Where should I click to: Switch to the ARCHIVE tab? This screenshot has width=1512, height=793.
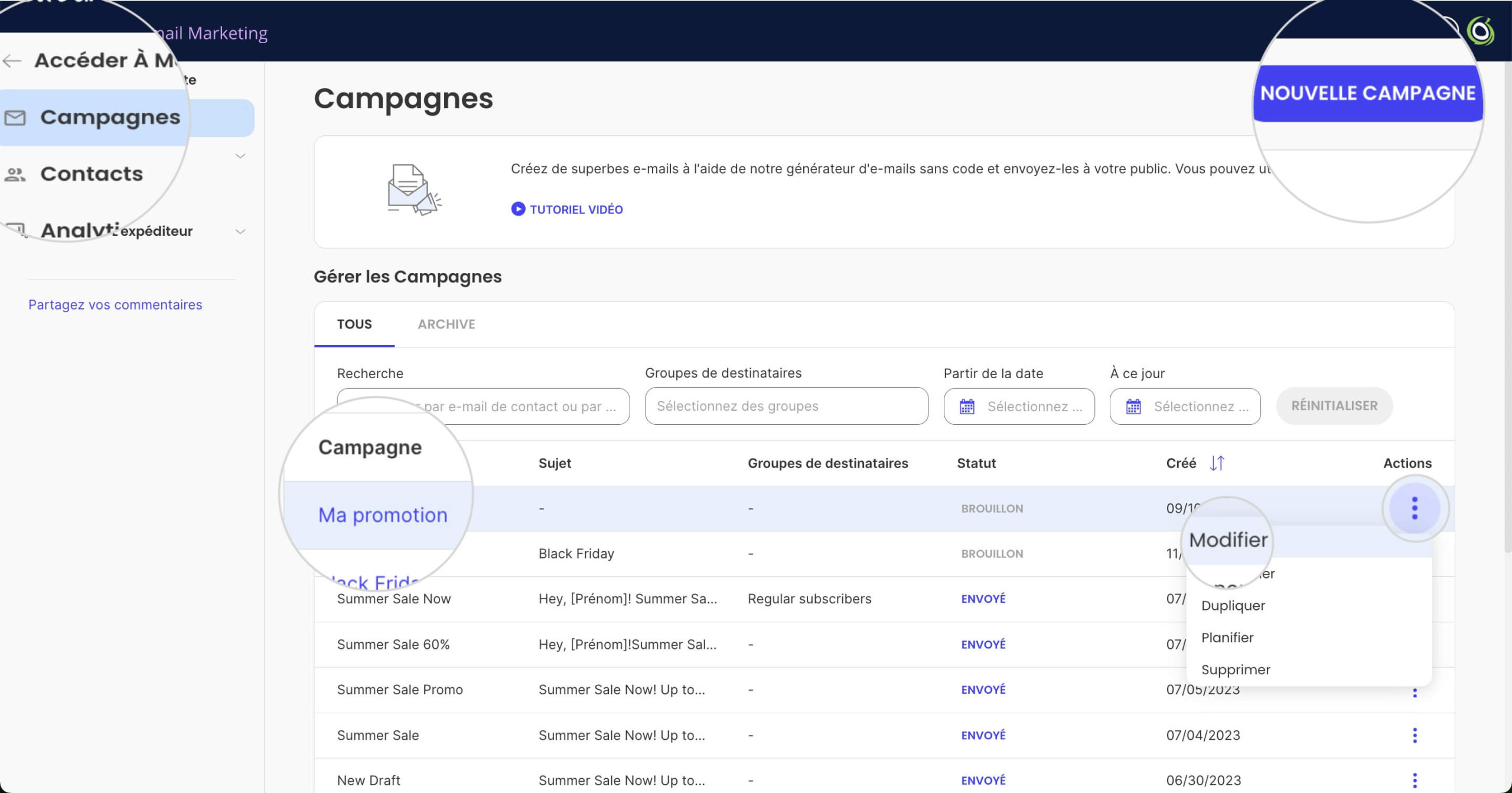(x=447, y=324)
